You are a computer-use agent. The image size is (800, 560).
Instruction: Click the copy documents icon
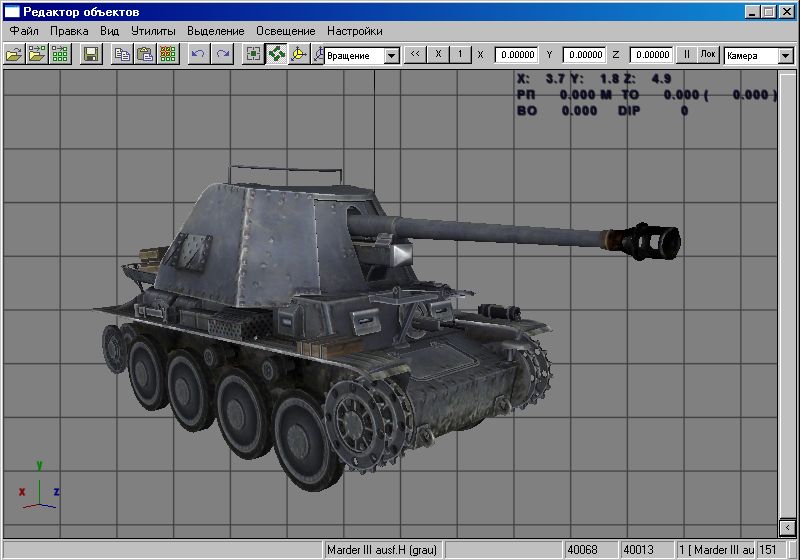click(122, 54)
